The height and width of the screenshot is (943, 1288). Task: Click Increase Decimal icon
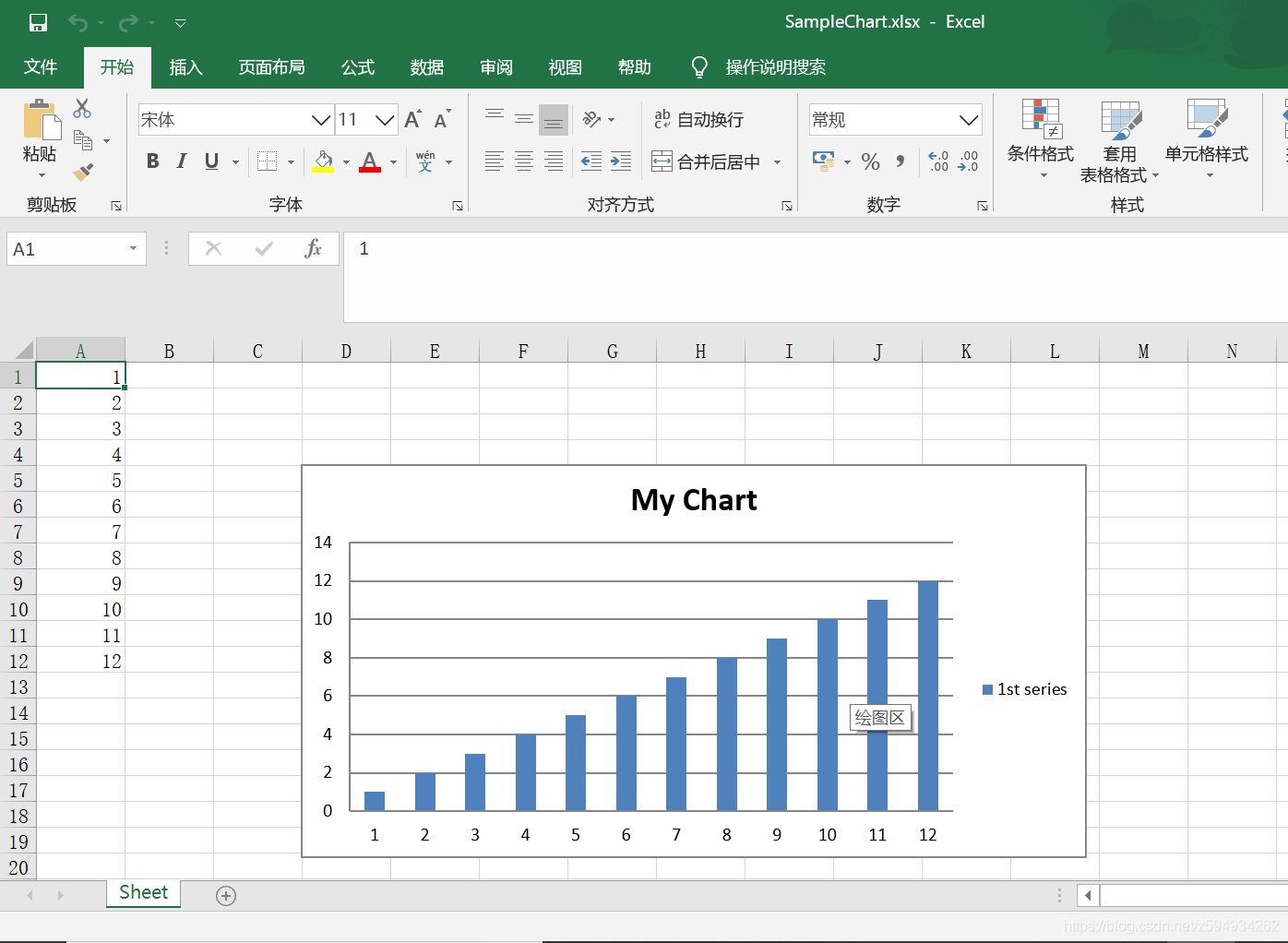click(938, 161)
